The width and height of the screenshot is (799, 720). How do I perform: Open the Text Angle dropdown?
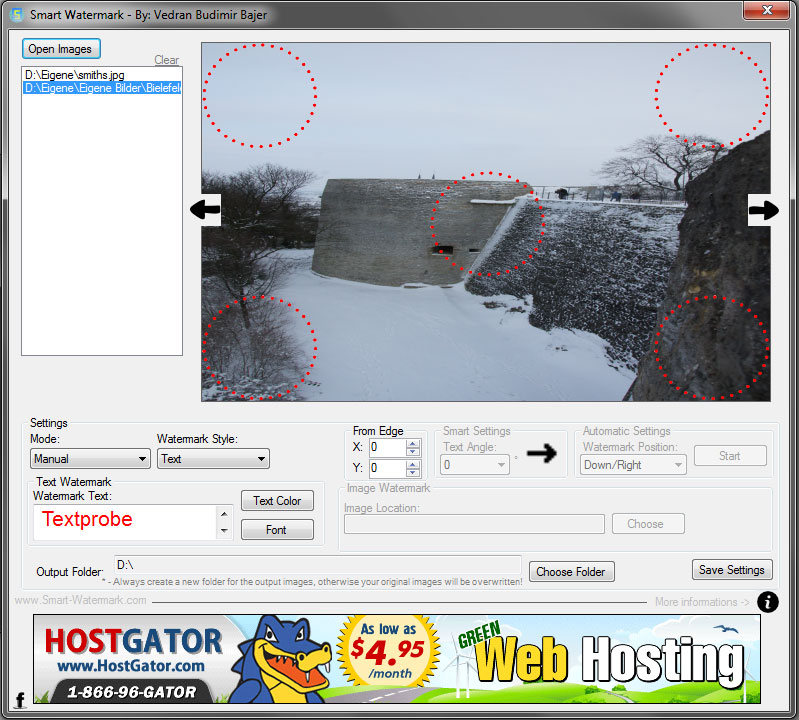tap(474, 465)
